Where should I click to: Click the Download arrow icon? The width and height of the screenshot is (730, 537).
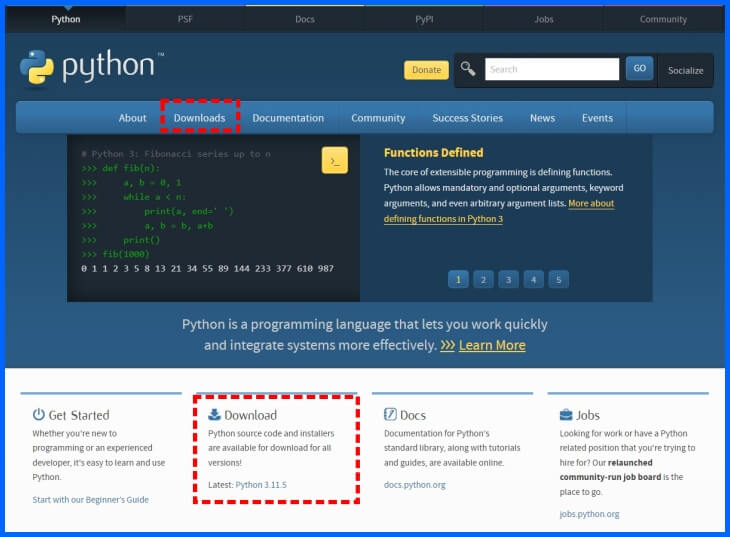pos(214,414)
